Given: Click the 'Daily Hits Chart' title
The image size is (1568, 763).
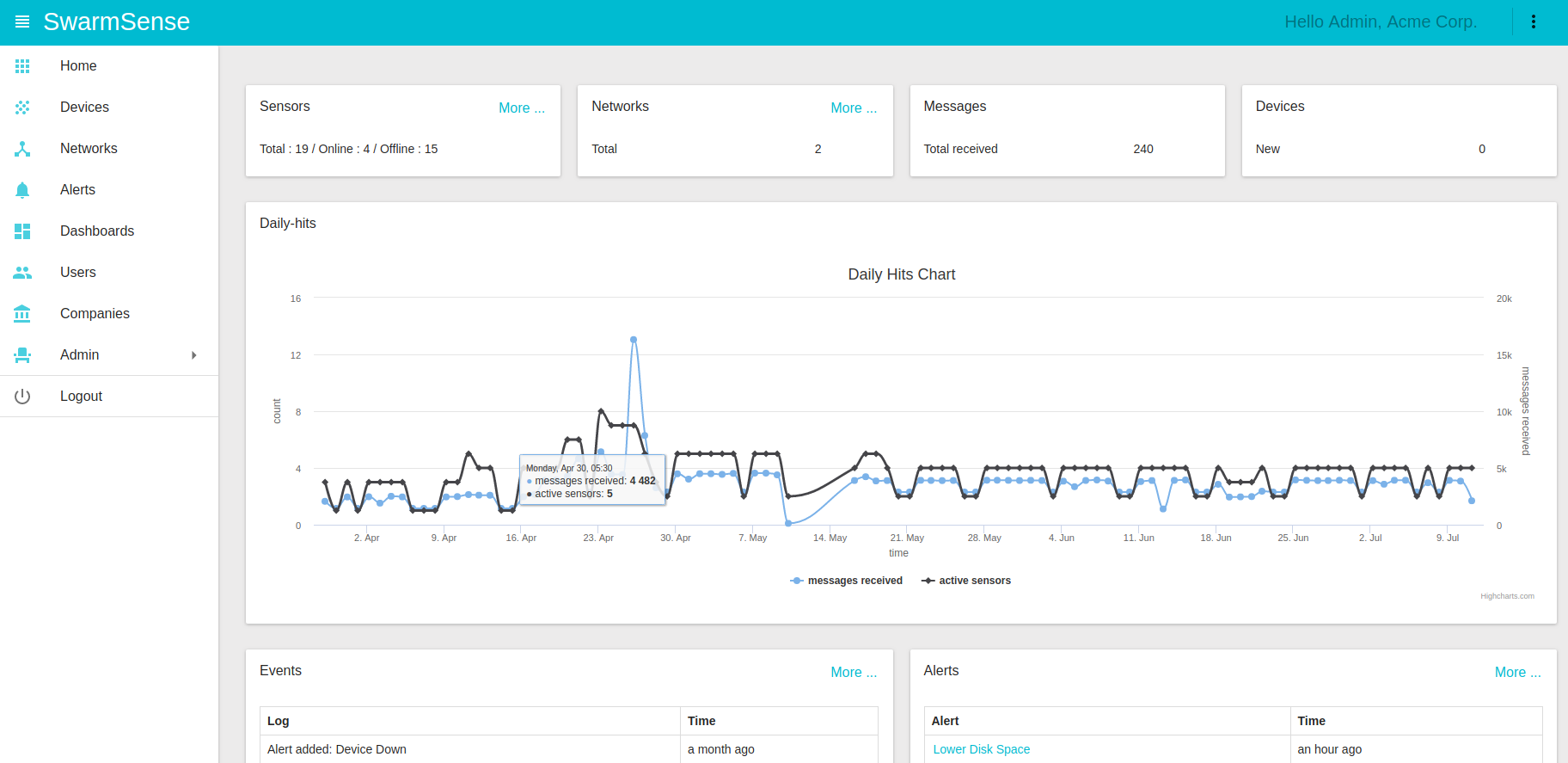Looking at the screenshot, I should [902, 274].
